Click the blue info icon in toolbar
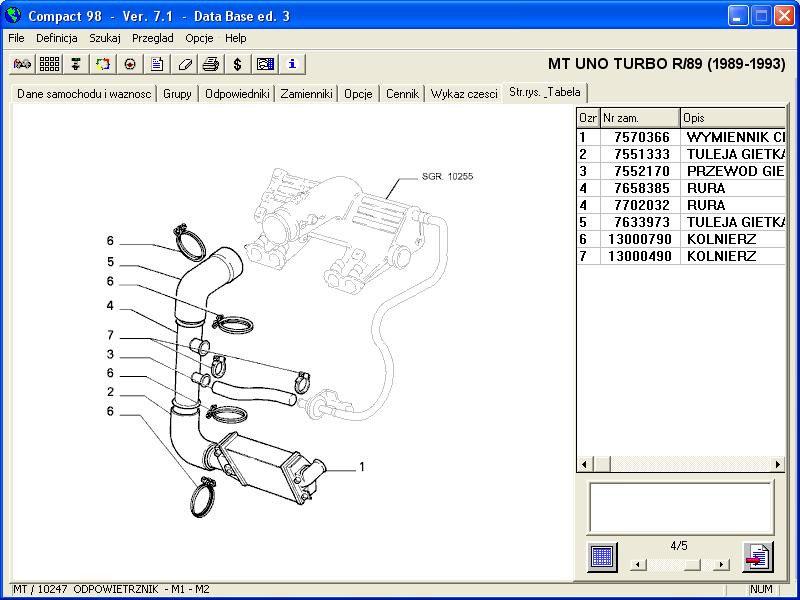 (x=292, y=64)
